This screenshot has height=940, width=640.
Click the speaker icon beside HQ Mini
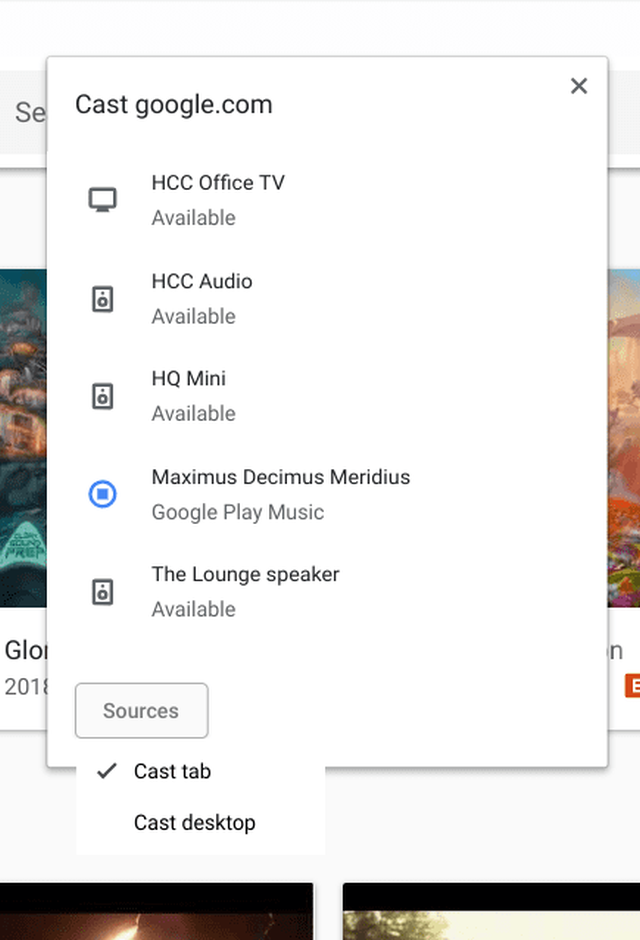click(102, 396)
